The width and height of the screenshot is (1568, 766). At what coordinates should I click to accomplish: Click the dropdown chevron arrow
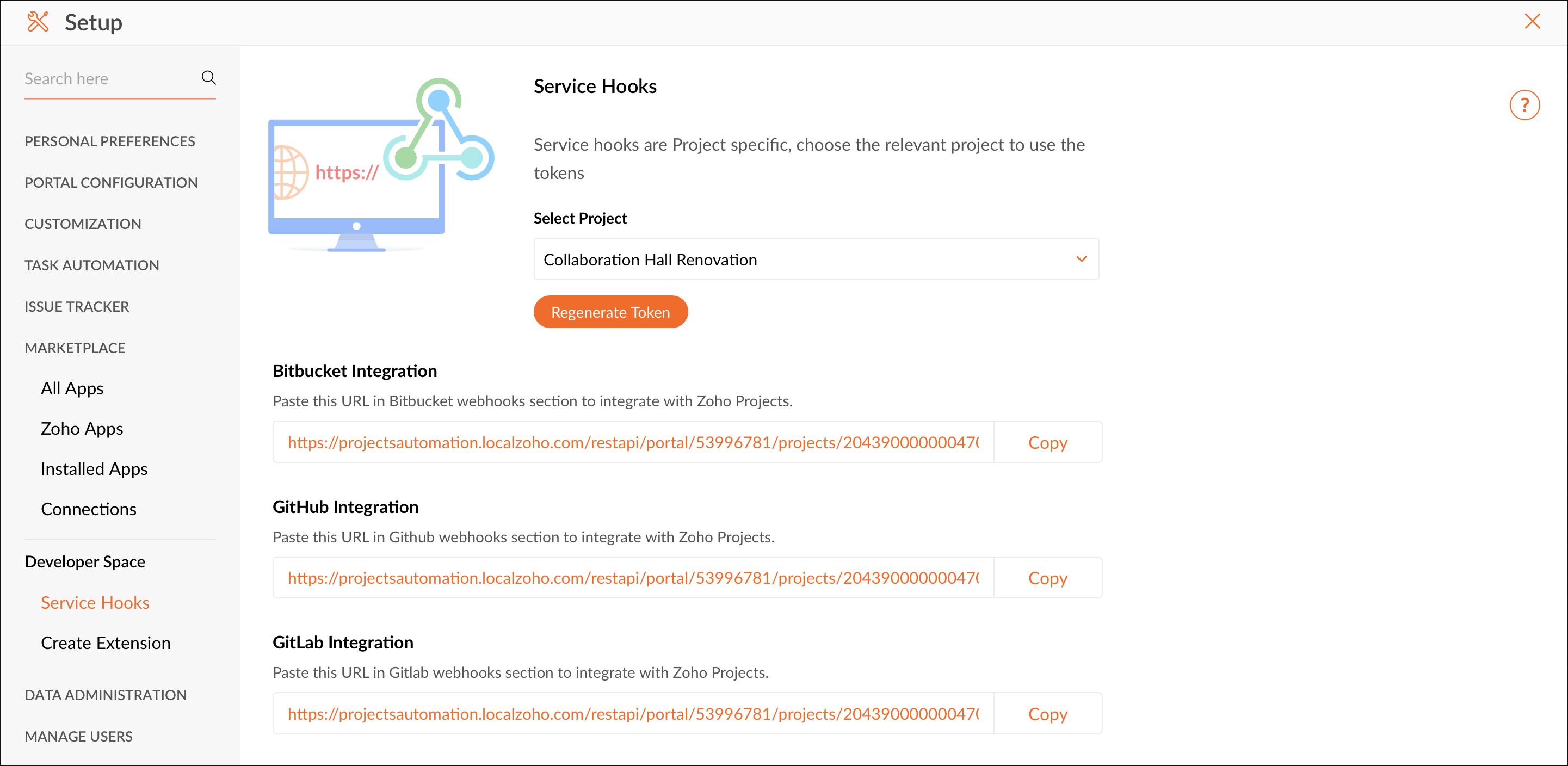[1081, 259]
